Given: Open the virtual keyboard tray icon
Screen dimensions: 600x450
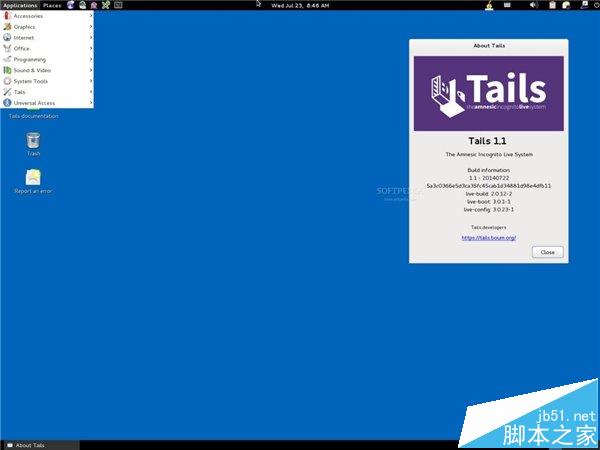Looking at the screenshot, I should 507,5.
